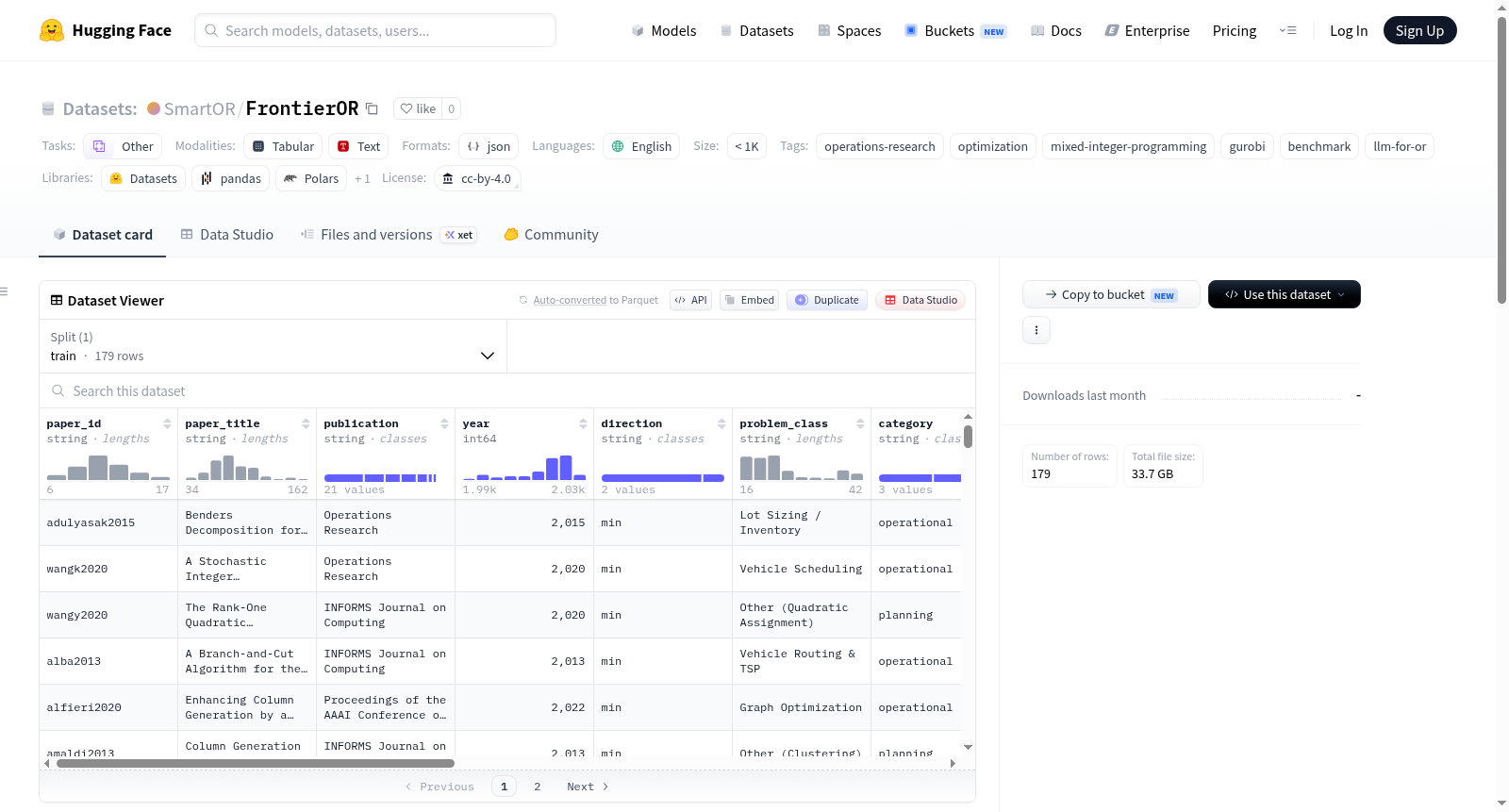The width and height of the screenshot is (1509, 812).
Task: Go to Spaces
Action: (850, 30)
